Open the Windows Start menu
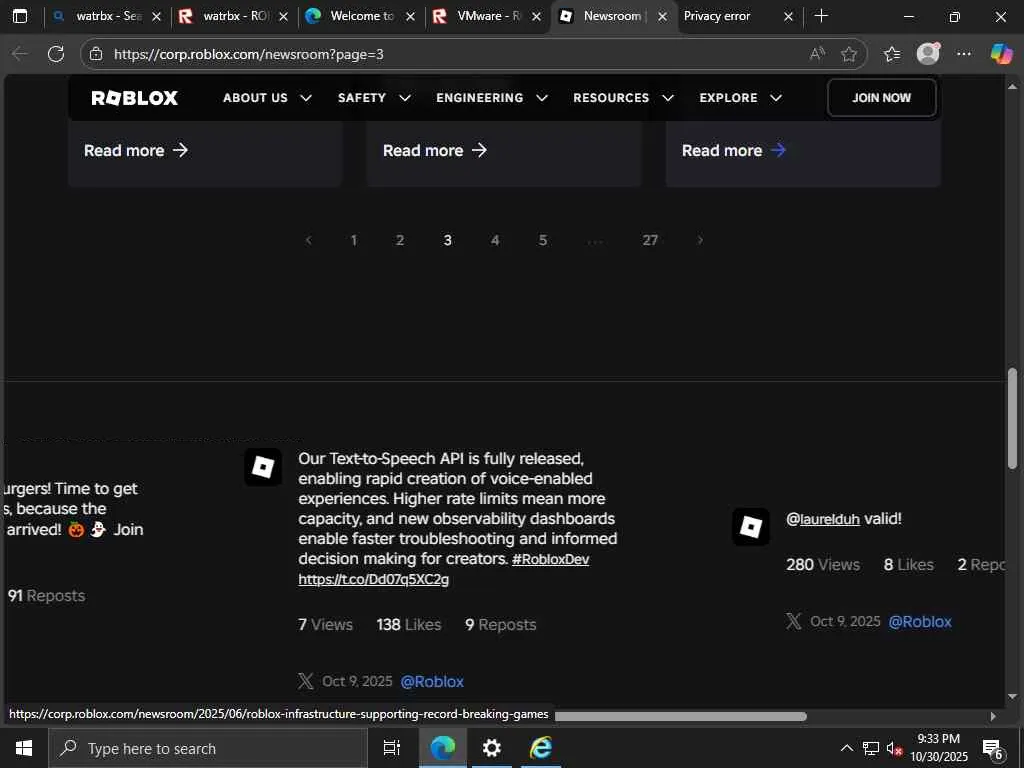 pos(24,748)
